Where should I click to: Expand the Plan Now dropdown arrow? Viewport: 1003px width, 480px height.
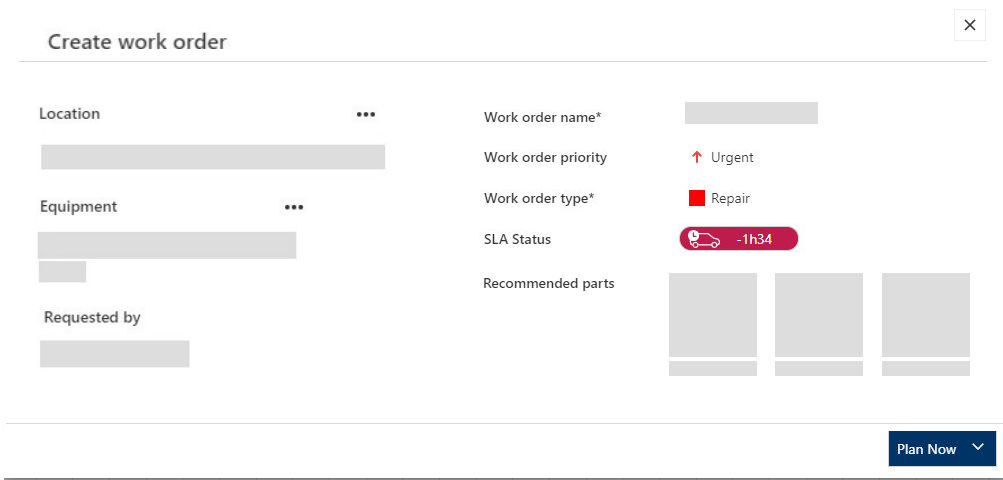pyautogui.click(x=977, y=447)
